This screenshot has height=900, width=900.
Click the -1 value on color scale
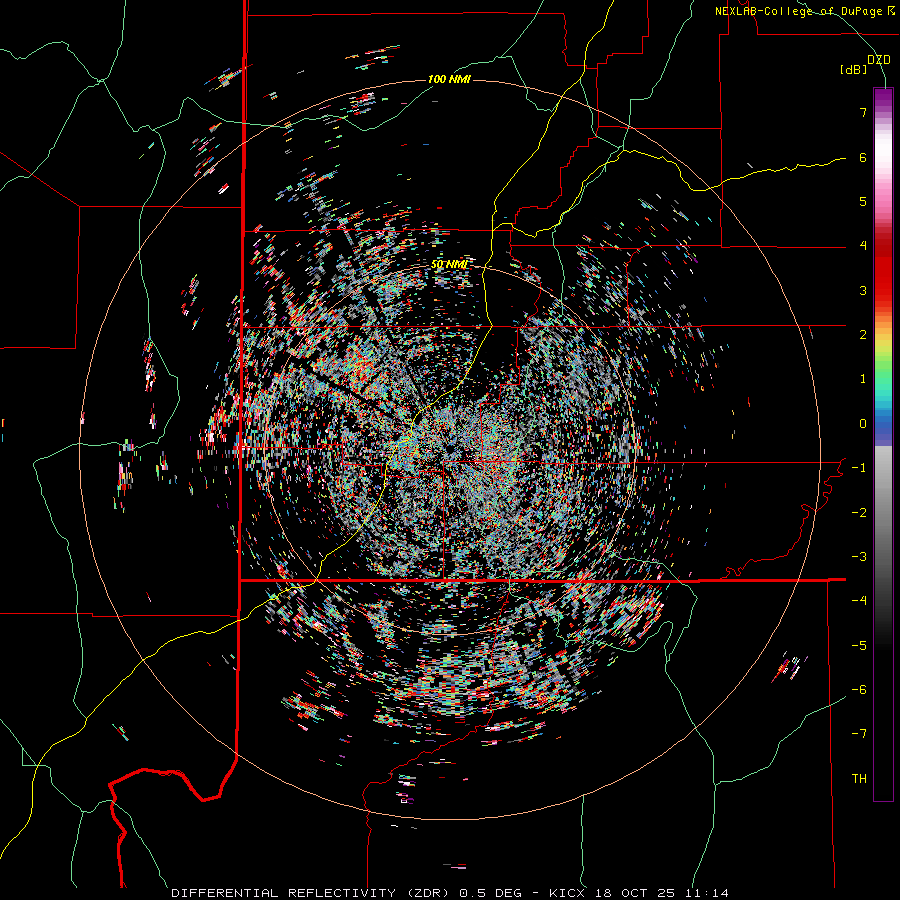859,468
